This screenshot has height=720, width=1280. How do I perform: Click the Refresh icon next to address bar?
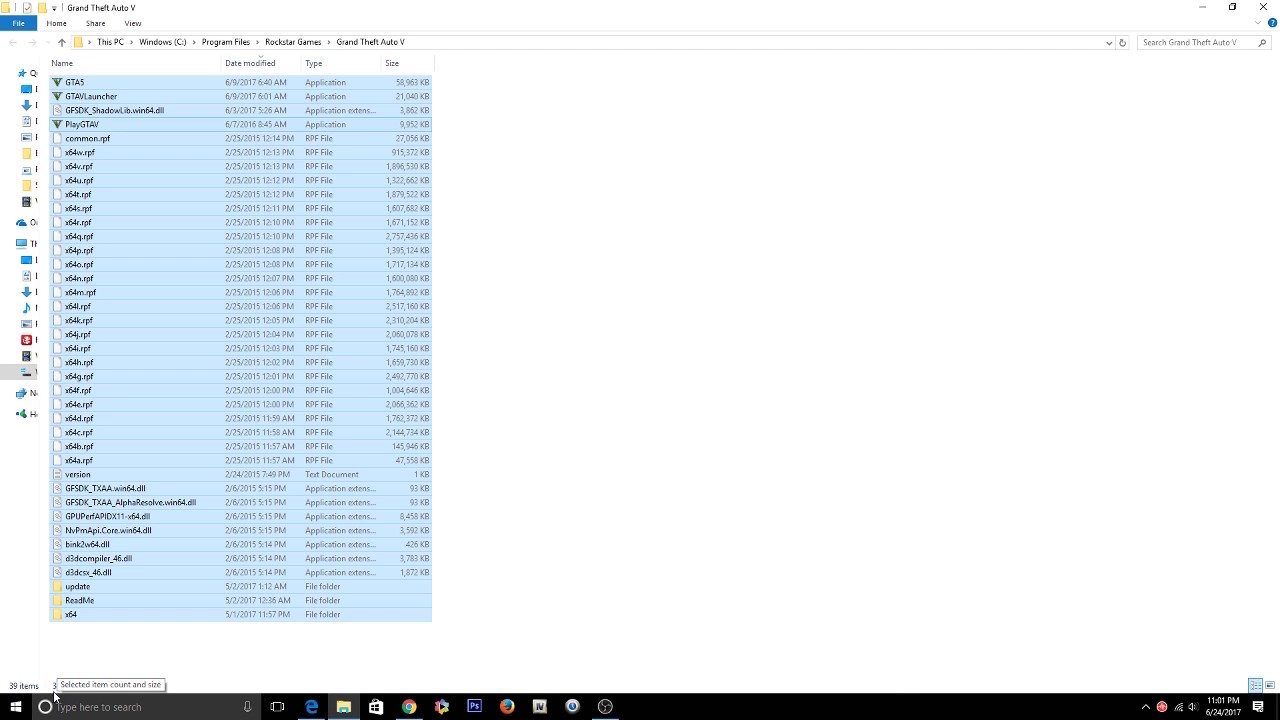pos(1121,42)
